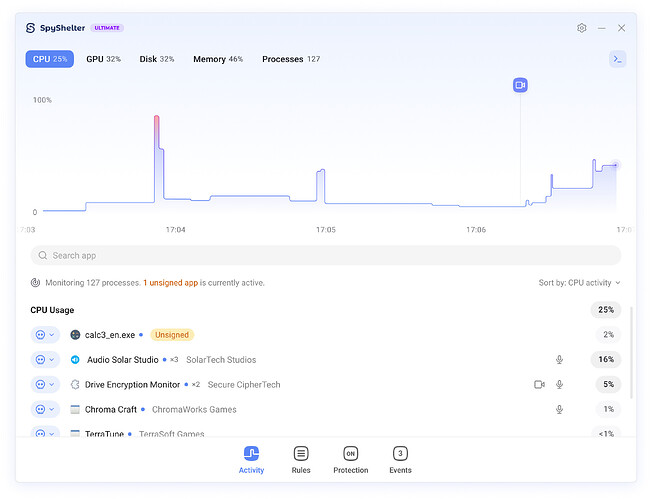The height and width of the screenshot is (499, 652).
Task: Click the 16% usage pill for Audio Solar Studio
Action: tap(606, 360)
